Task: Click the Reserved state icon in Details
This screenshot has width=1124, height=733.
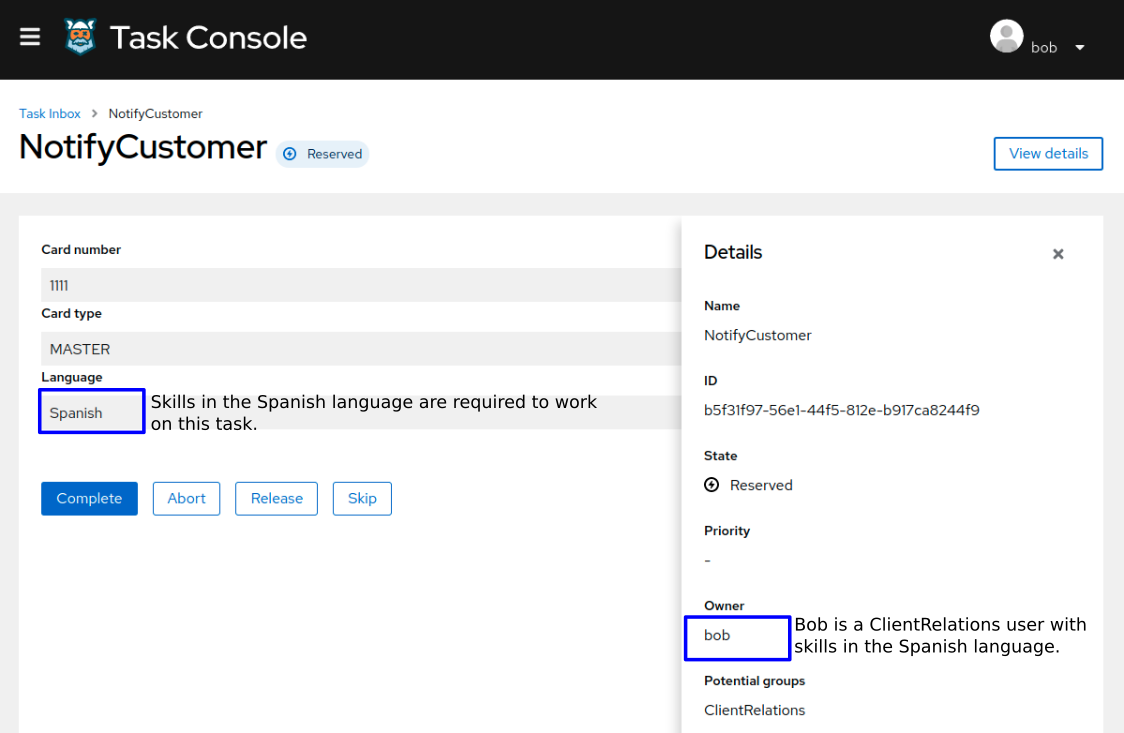Action: point(711,484)
